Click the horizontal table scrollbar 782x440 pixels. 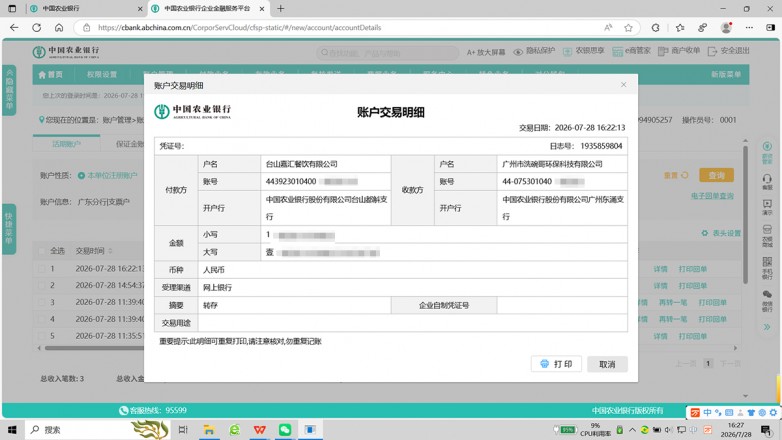(x=95, y=348)
